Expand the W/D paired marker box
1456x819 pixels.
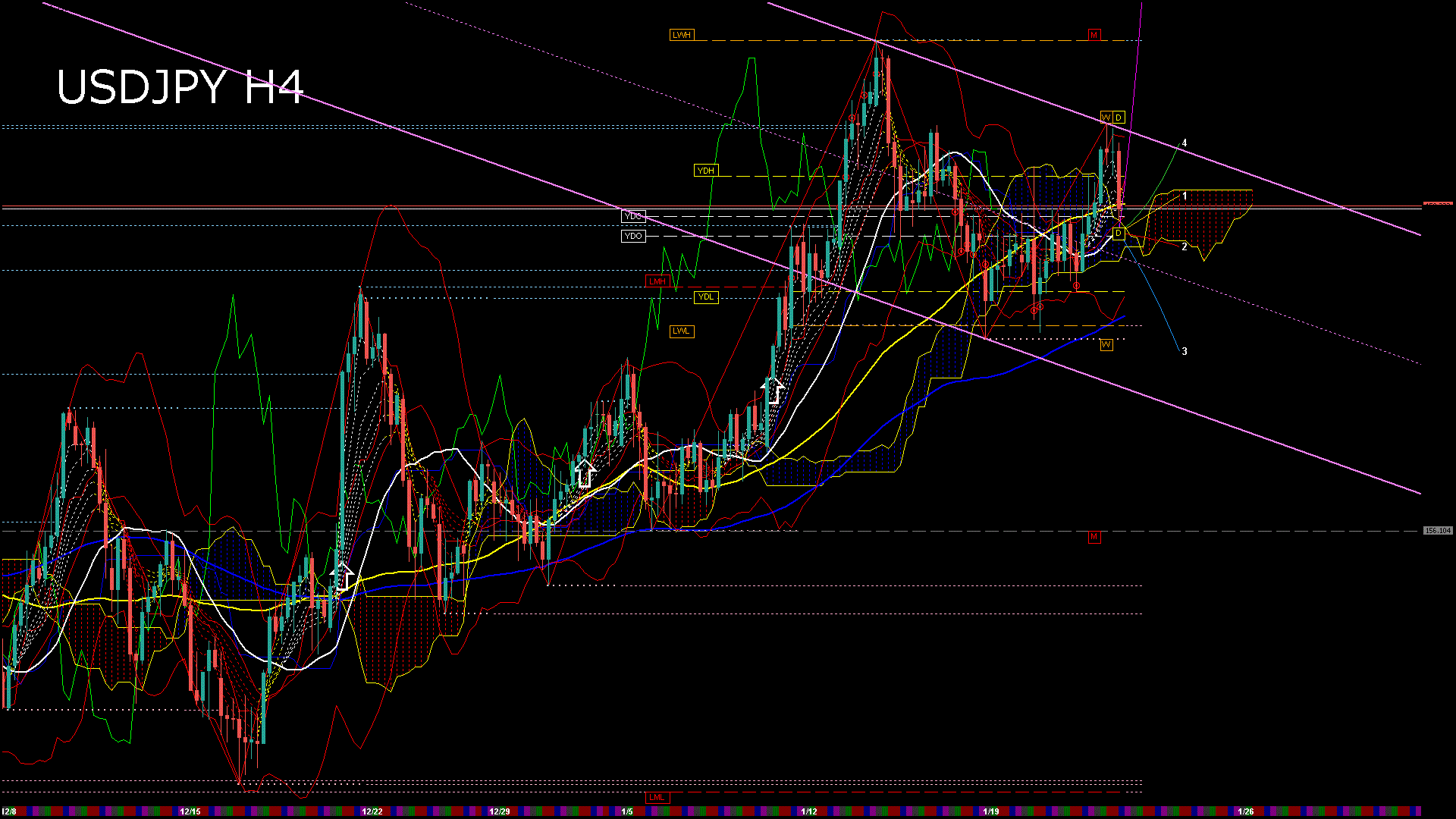tap(1112, 117)
